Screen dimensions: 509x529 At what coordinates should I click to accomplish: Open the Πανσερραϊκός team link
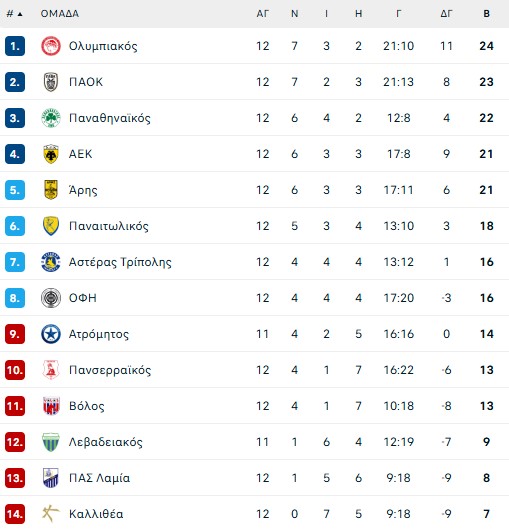pyautogui.click(x=110, y=370)
